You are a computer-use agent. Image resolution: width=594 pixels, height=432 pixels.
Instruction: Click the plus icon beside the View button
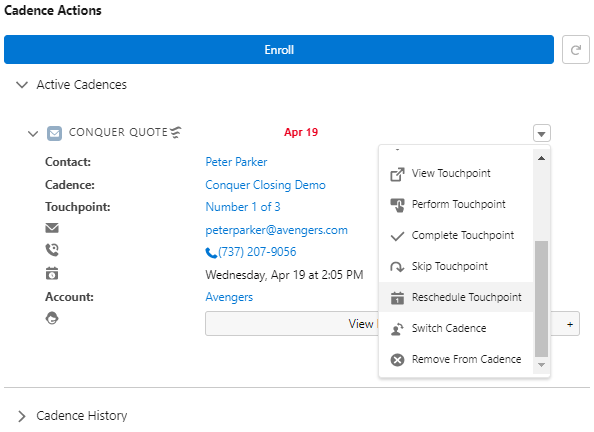tap(570, 324)
